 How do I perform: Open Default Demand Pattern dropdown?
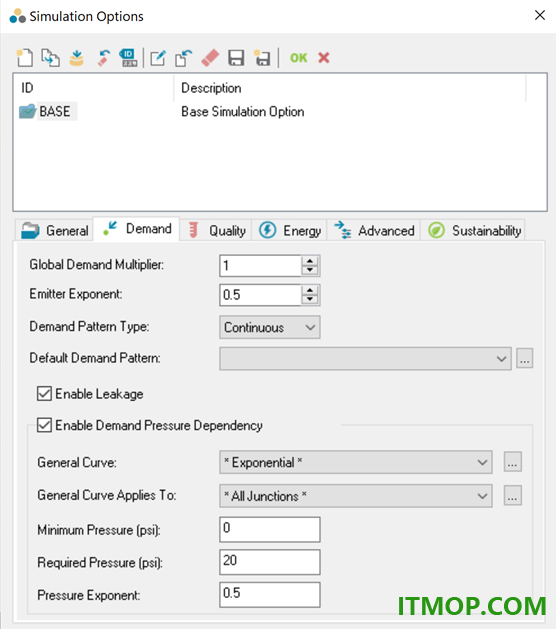tap(365, 358)
